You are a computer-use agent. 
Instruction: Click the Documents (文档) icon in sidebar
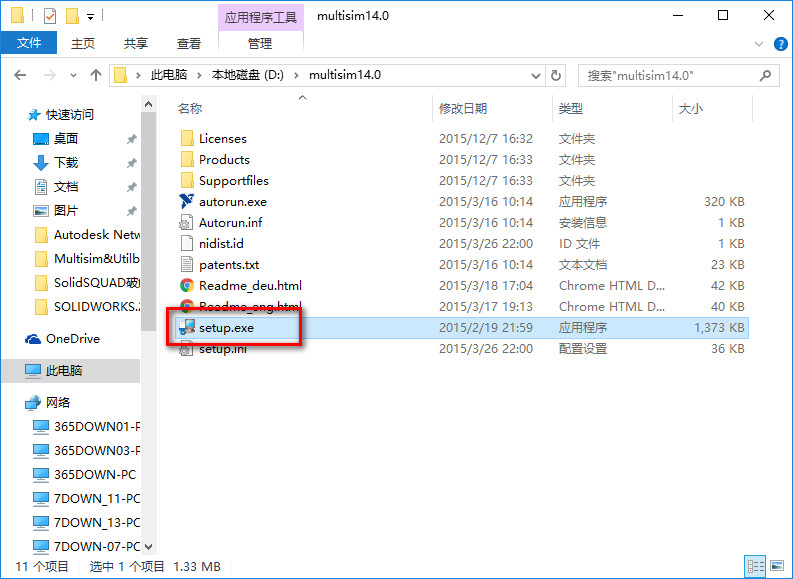(x=41, y=187)
